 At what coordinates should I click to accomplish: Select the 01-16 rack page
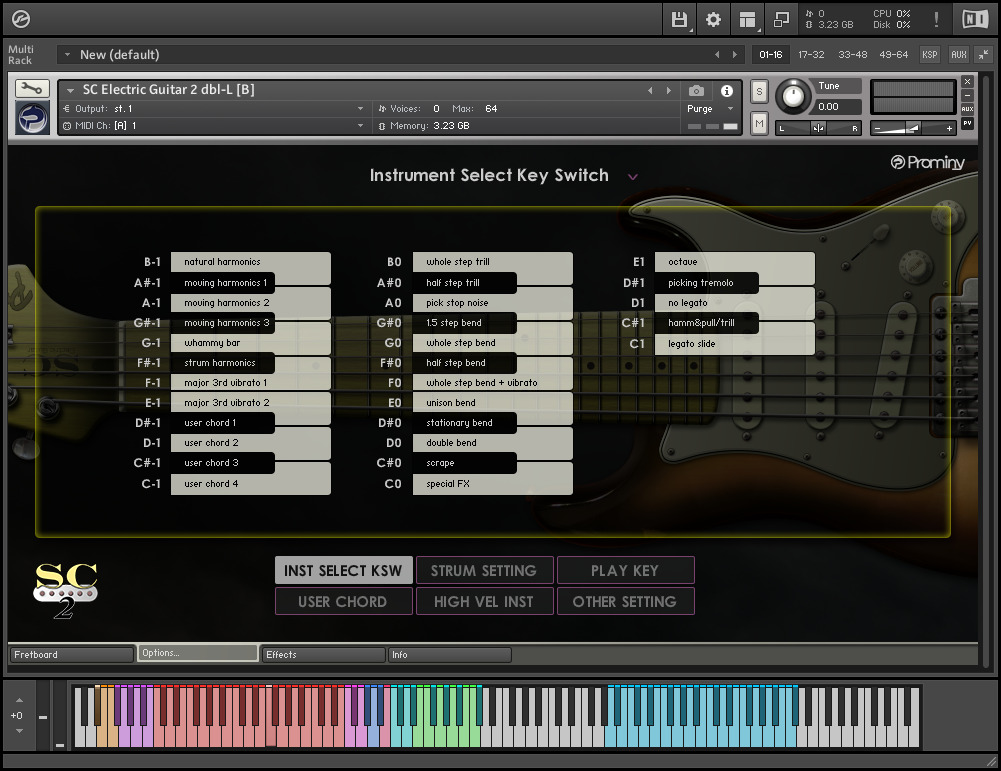click(x=771, y=55)
